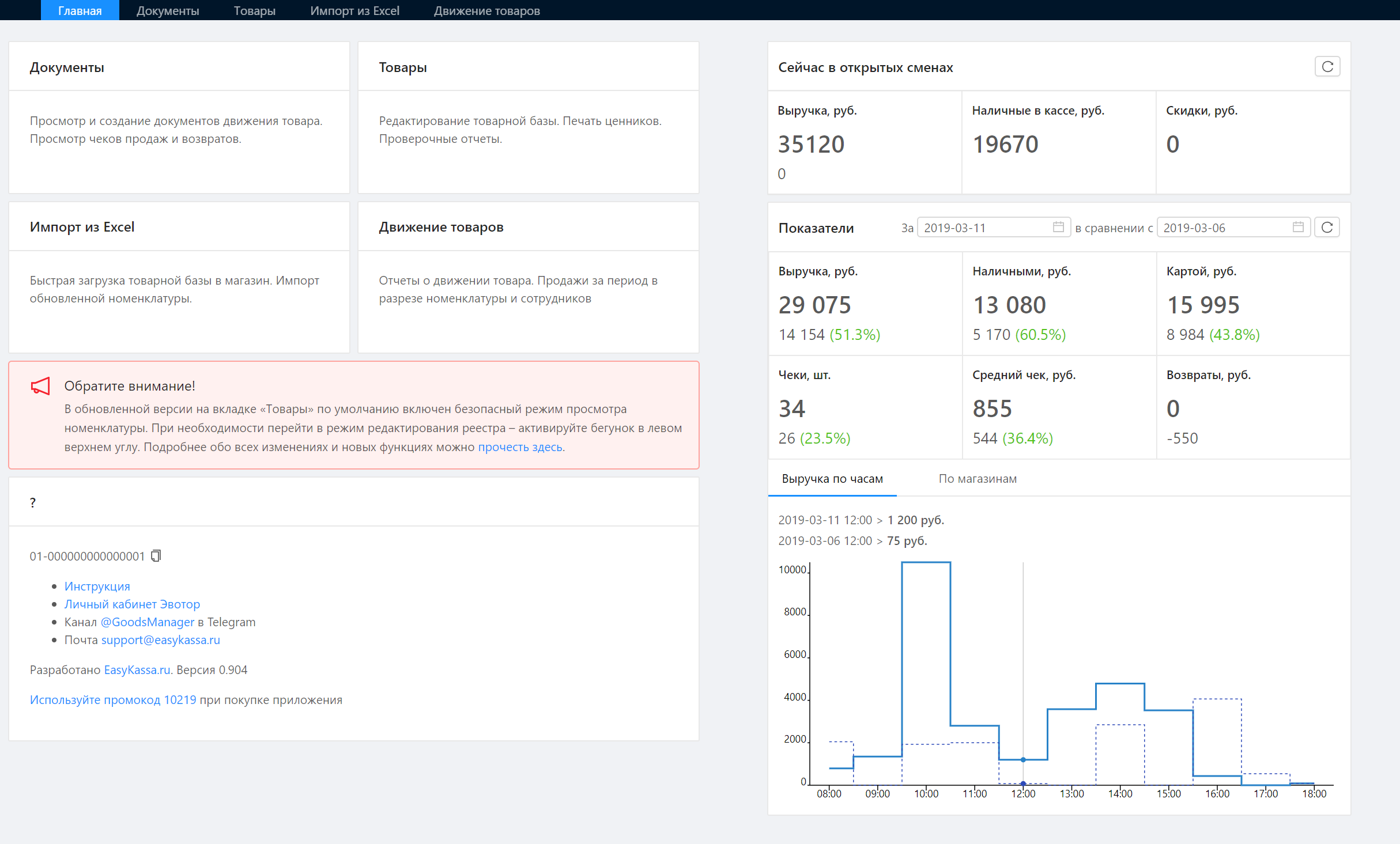Go to Документы in top menu

(x=168, y=10)
